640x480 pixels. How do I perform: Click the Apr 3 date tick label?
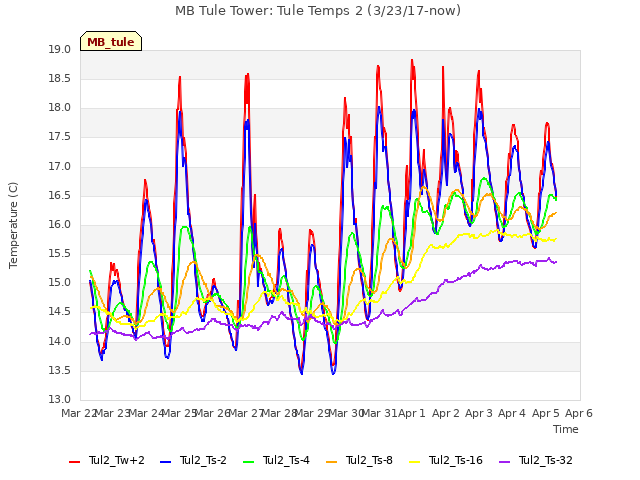(x=479, y=413)
